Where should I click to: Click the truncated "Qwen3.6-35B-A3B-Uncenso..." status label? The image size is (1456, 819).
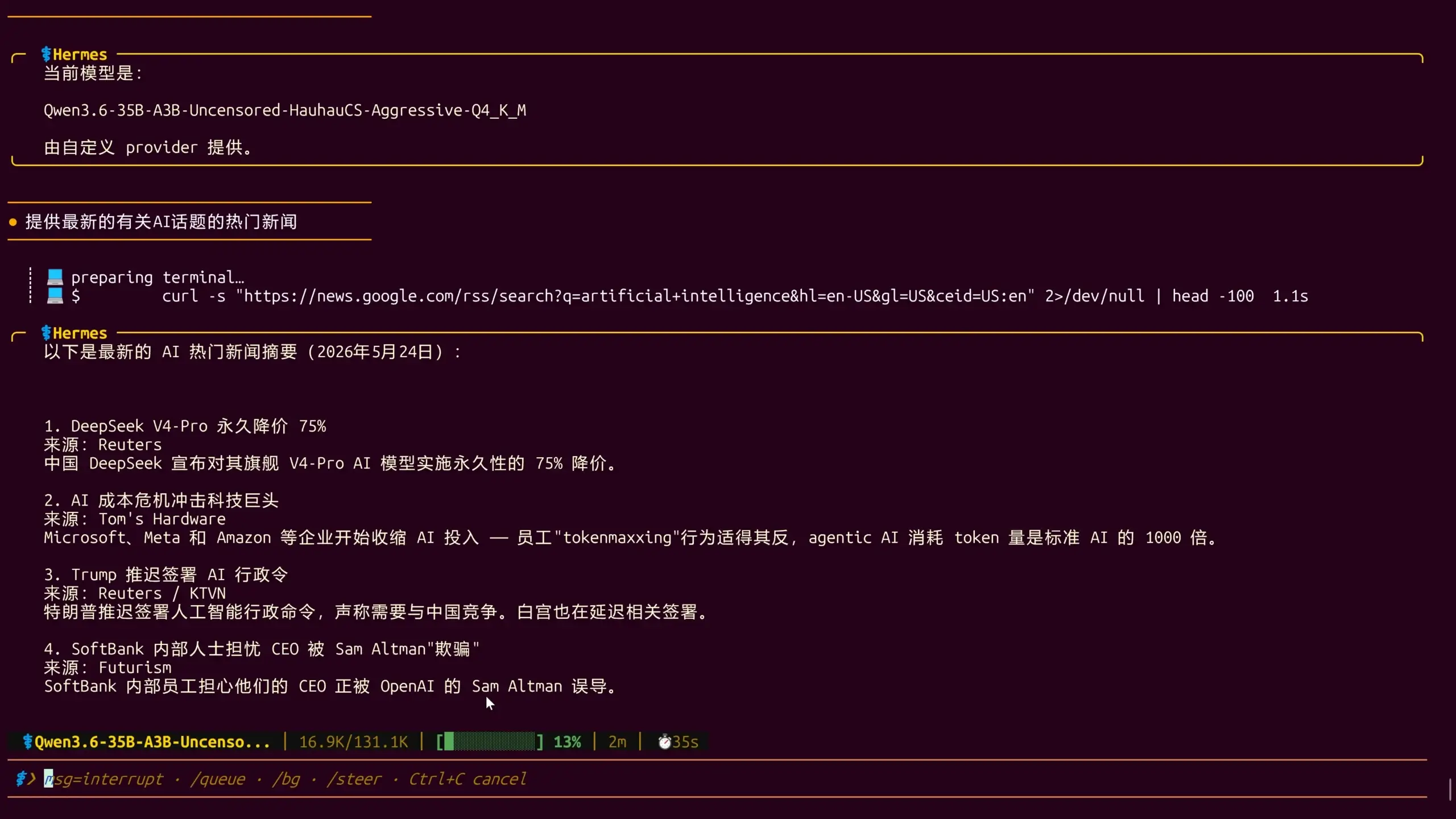(x=152, y=742)
